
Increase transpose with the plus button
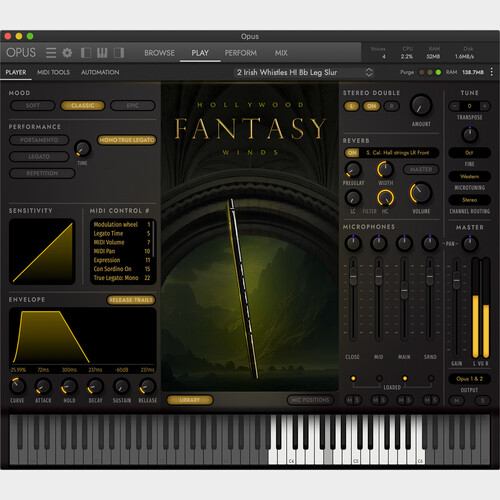point(485,106)
